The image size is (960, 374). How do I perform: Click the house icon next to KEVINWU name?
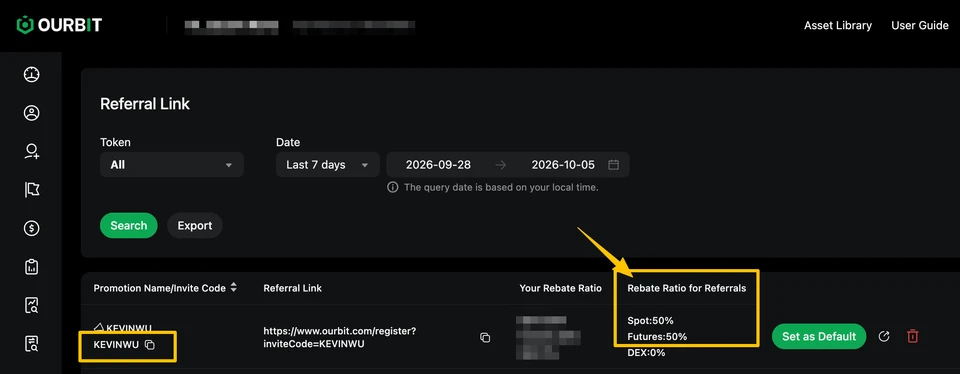(99, 327)
